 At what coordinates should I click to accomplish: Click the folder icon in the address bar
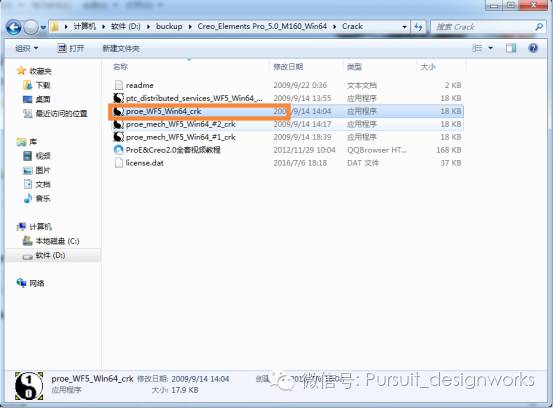(55, 26)
